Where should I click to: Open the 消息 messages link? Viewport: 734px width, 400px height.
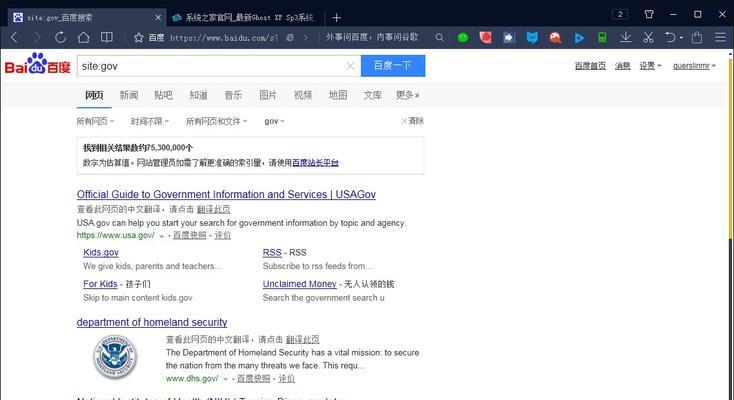pyautogui.click(x=623, y=66)
